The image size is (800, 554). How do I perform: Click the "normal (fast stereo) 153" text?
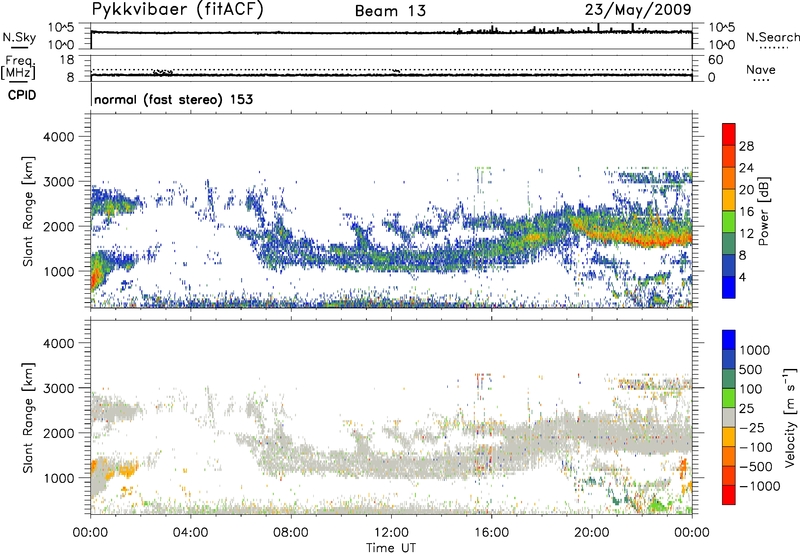(x=173, y=99)
